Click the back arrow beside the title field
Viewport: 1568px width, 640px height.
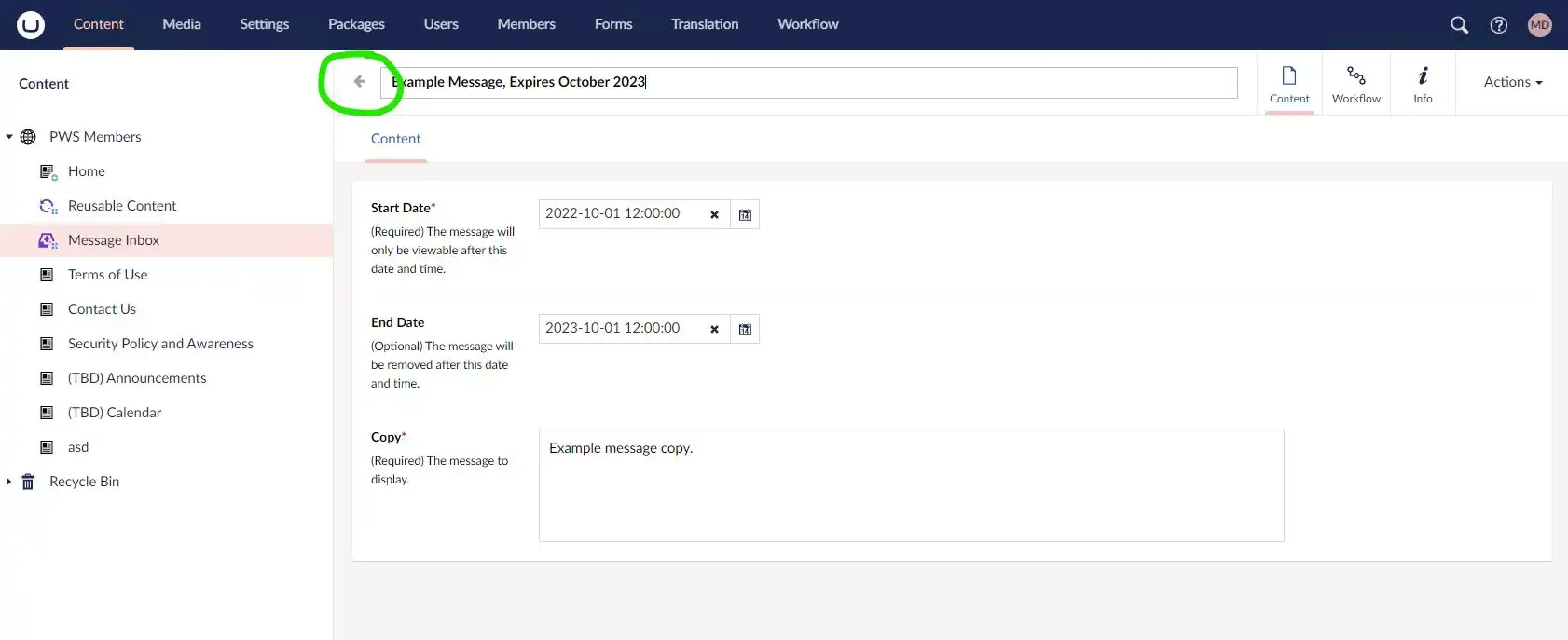click(x=360, y=82)
